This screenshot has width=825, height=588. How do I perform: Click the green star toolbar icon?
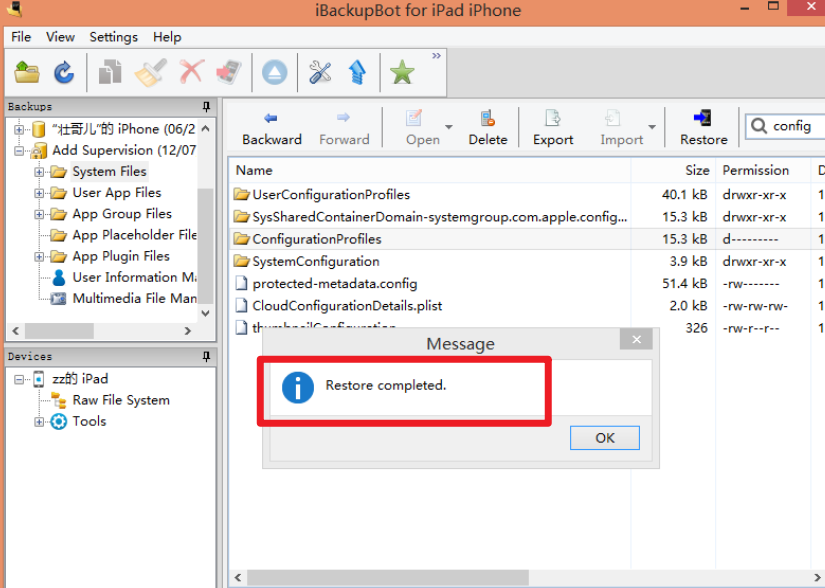(x=402, y=72)
